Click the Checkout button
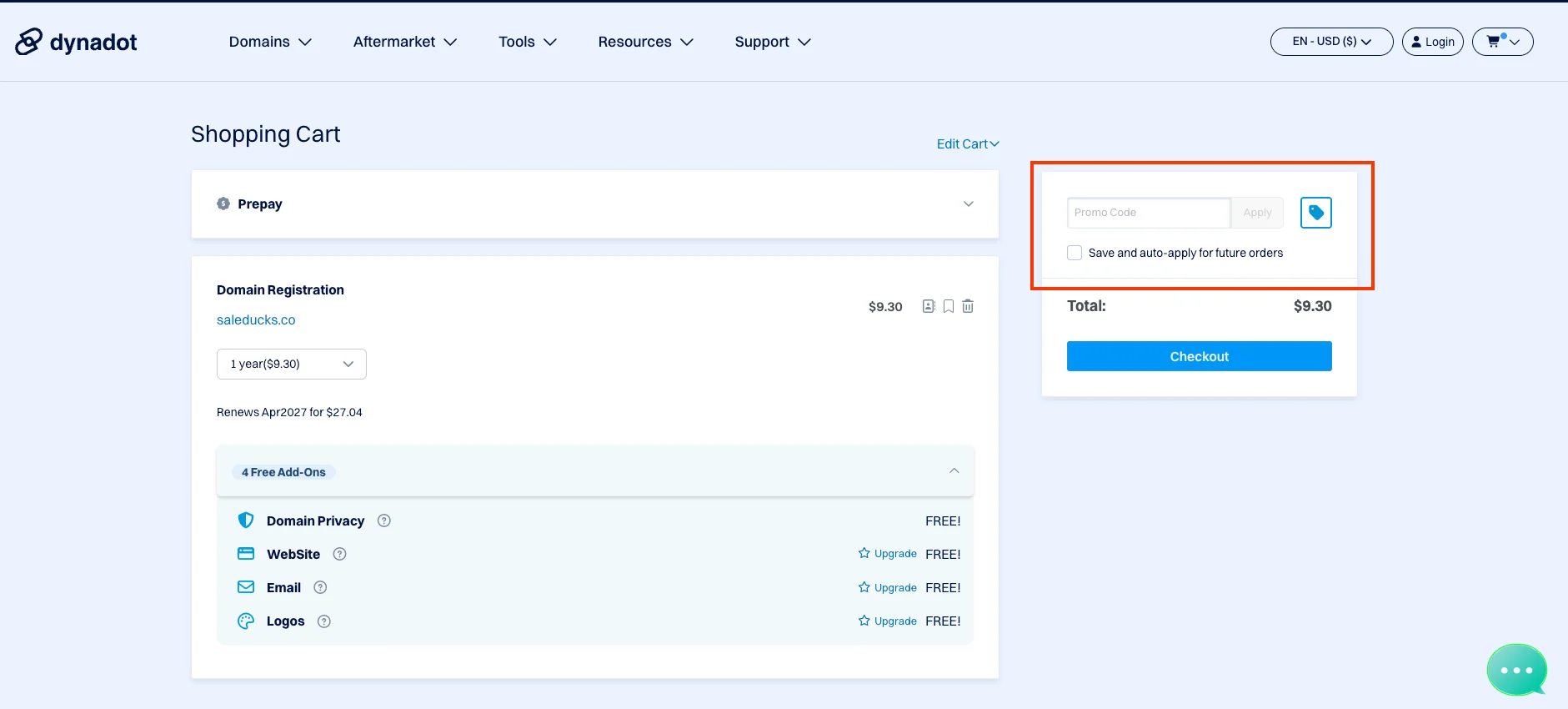Screen dimensions: 1568x709 (x=1200, y=356)
